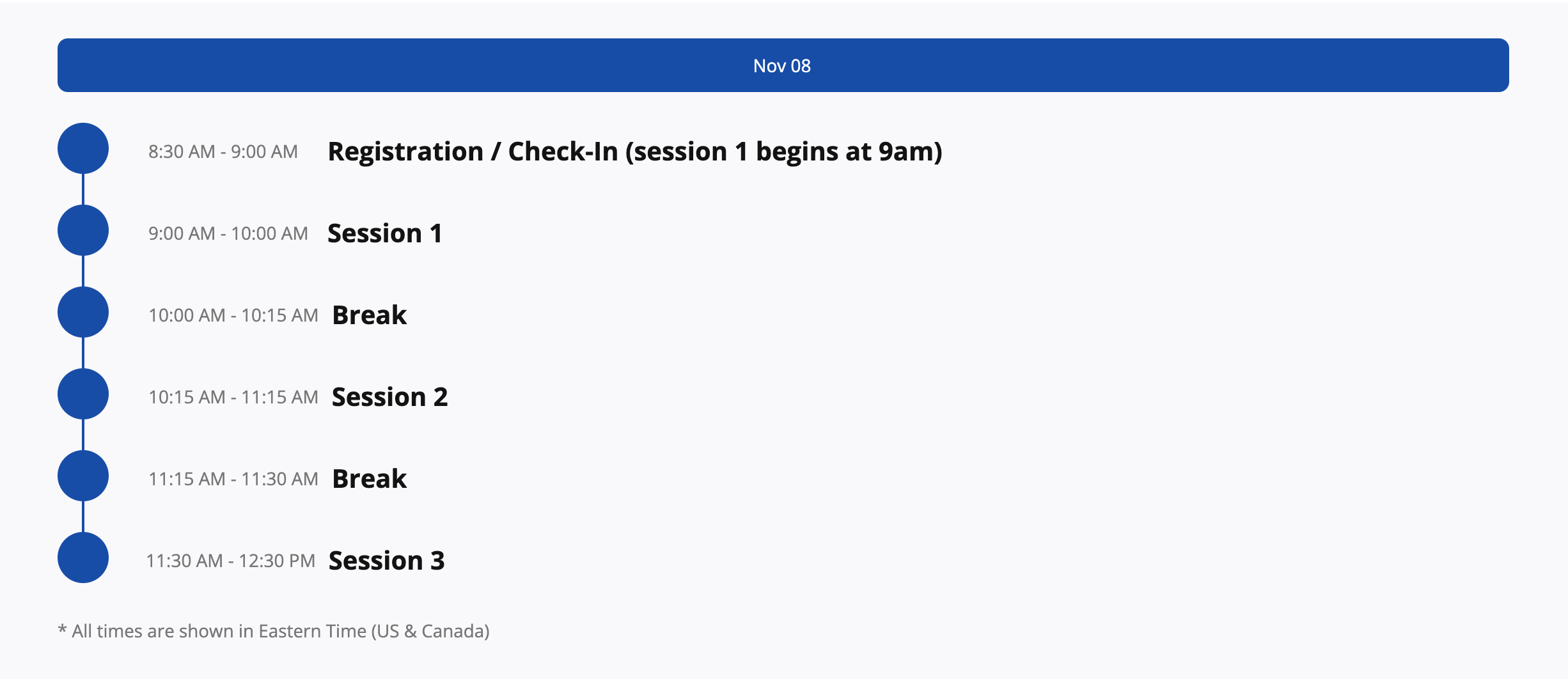Select the Break title at 11:15 AM
The height and width of the screenshot is (679, 1568).
pos(369,479)
